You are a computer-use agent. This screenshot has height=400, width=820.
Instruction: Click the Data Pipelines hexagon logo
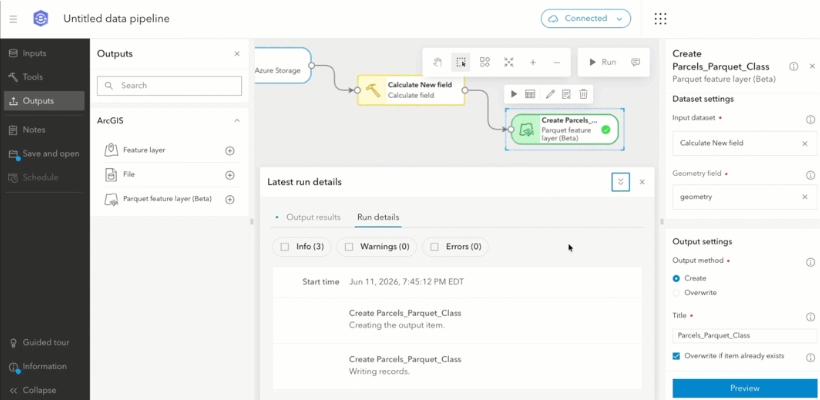click(x=40, y=19)
